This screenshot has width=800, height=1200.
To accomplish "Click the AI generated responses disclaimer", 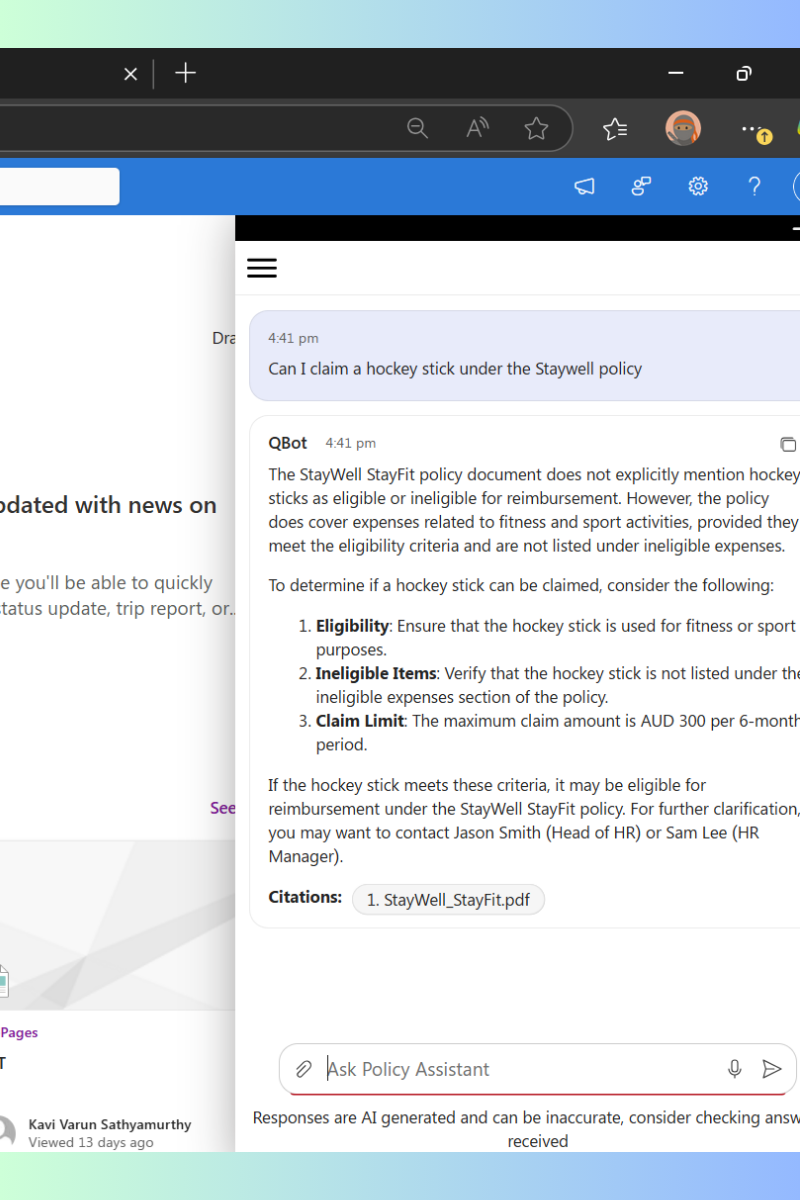I will click(526, 1129).
